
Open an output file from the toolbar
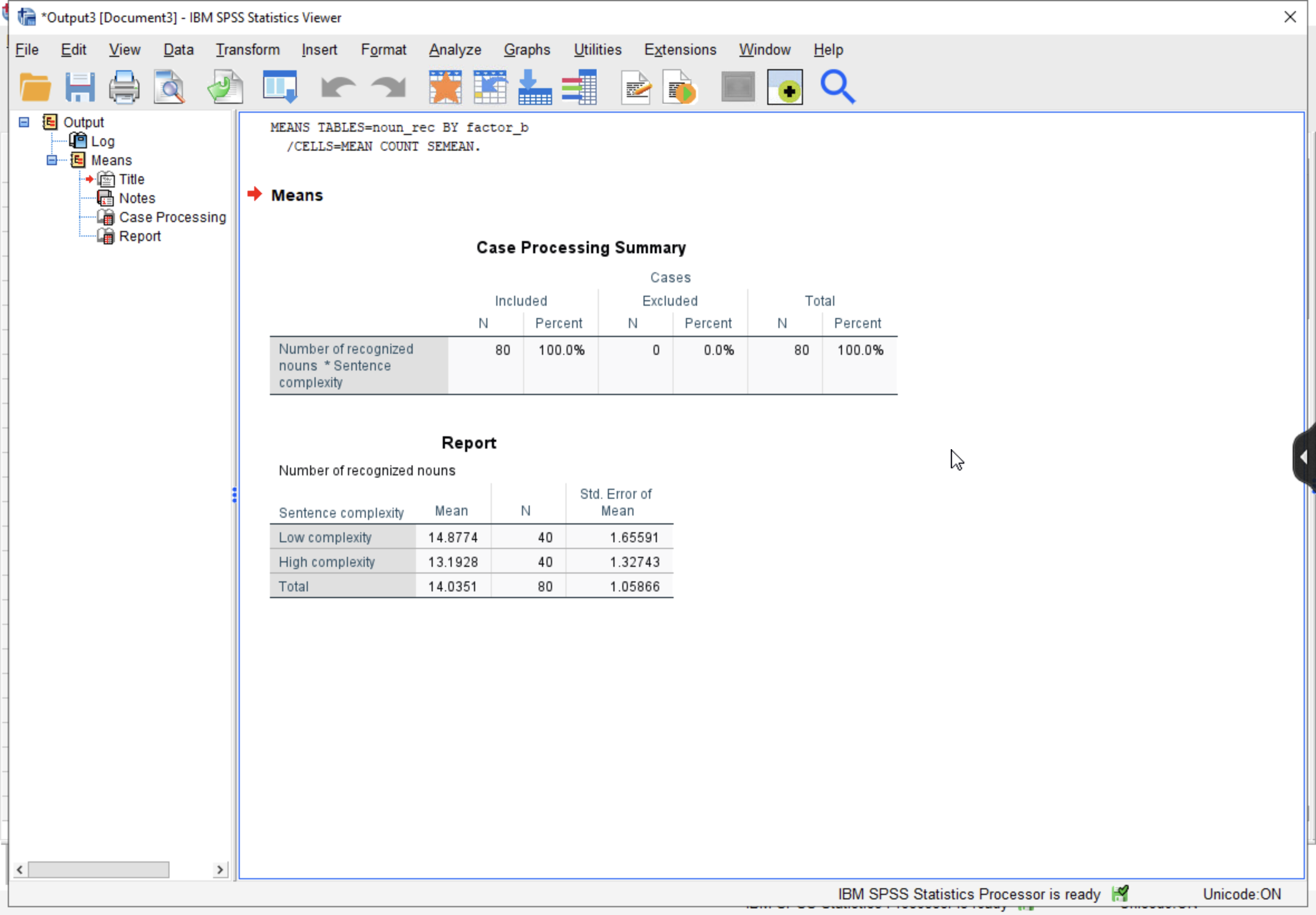[35, 86]
